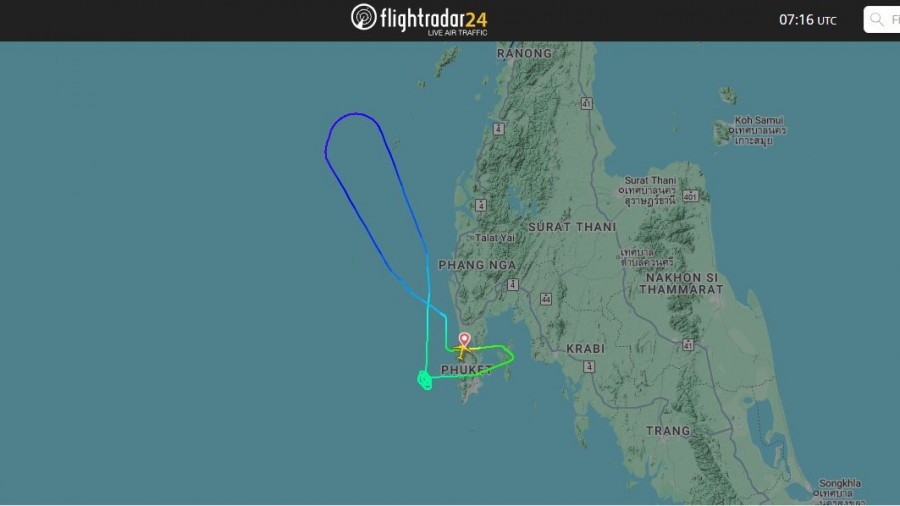The image size is (900, 506).
Task: Click the search magnifier icon
Action: [876, 20]
